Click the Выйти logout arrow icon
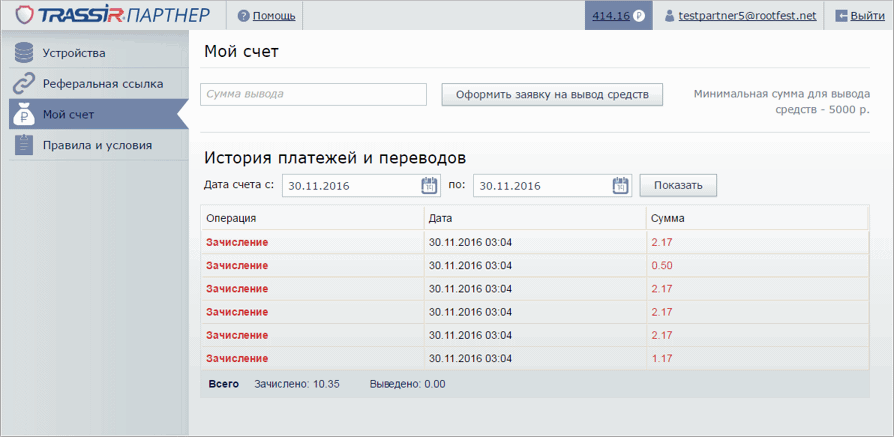Viewport: 894px width, 437px height. point(840,16)
